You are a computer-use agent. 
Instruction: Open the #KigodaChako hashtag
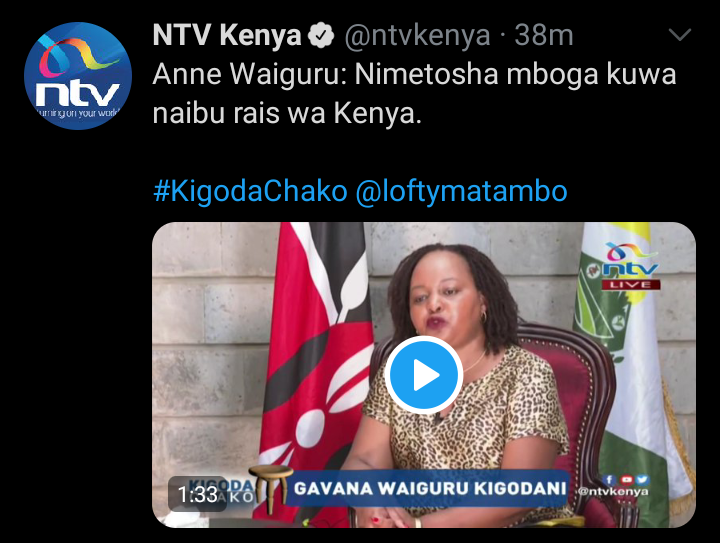pyautogui.click(x=250, y=191)
